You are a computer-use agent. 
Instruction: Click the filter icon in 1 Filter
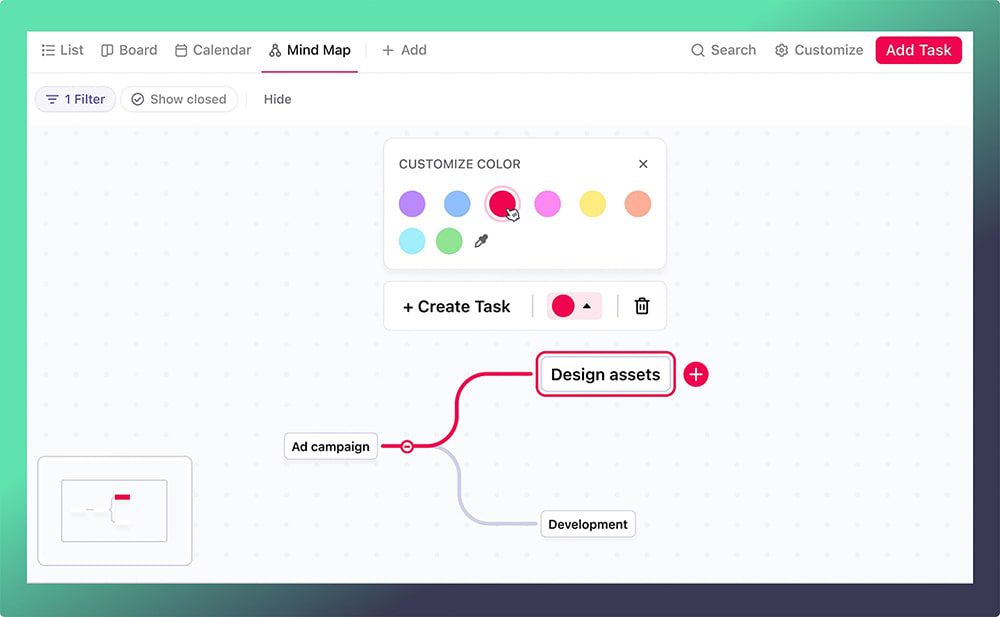[52, 100]
